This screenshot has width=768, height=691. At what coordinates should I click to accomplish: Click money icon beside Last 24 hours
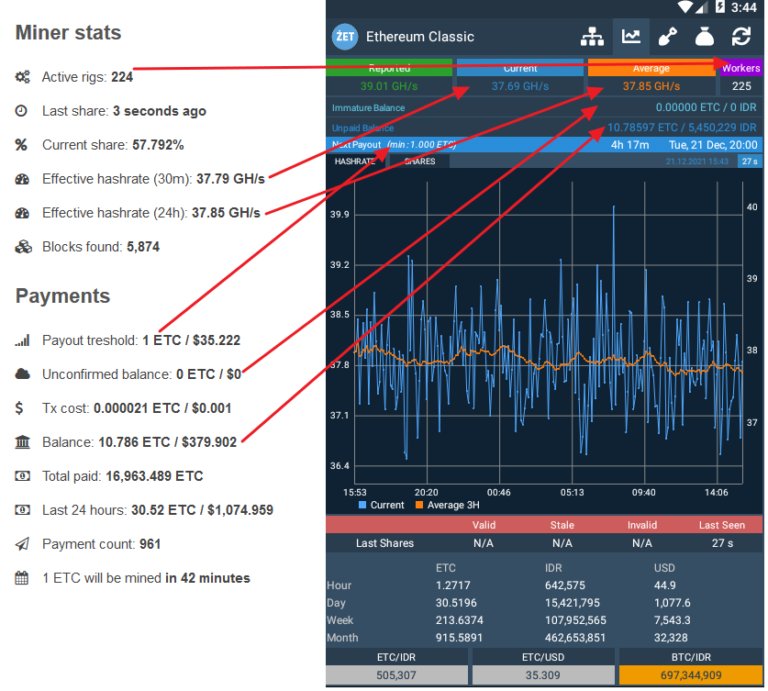point(23,510)
